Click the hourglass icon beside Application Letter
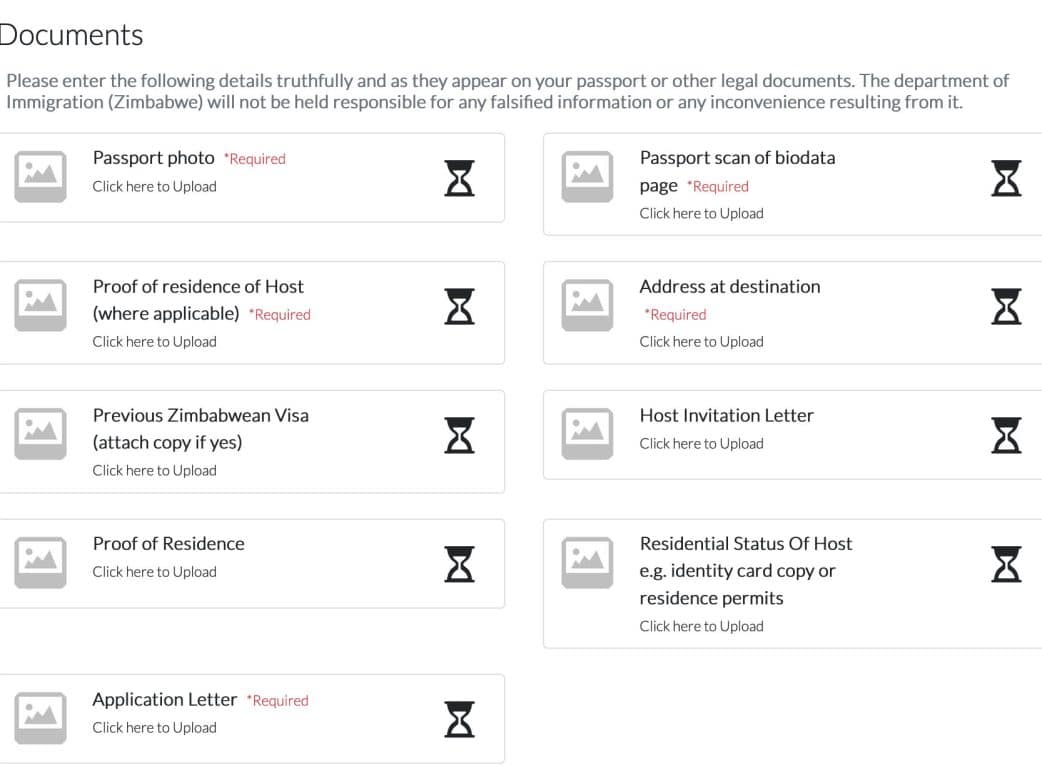 tap(459, 719)
